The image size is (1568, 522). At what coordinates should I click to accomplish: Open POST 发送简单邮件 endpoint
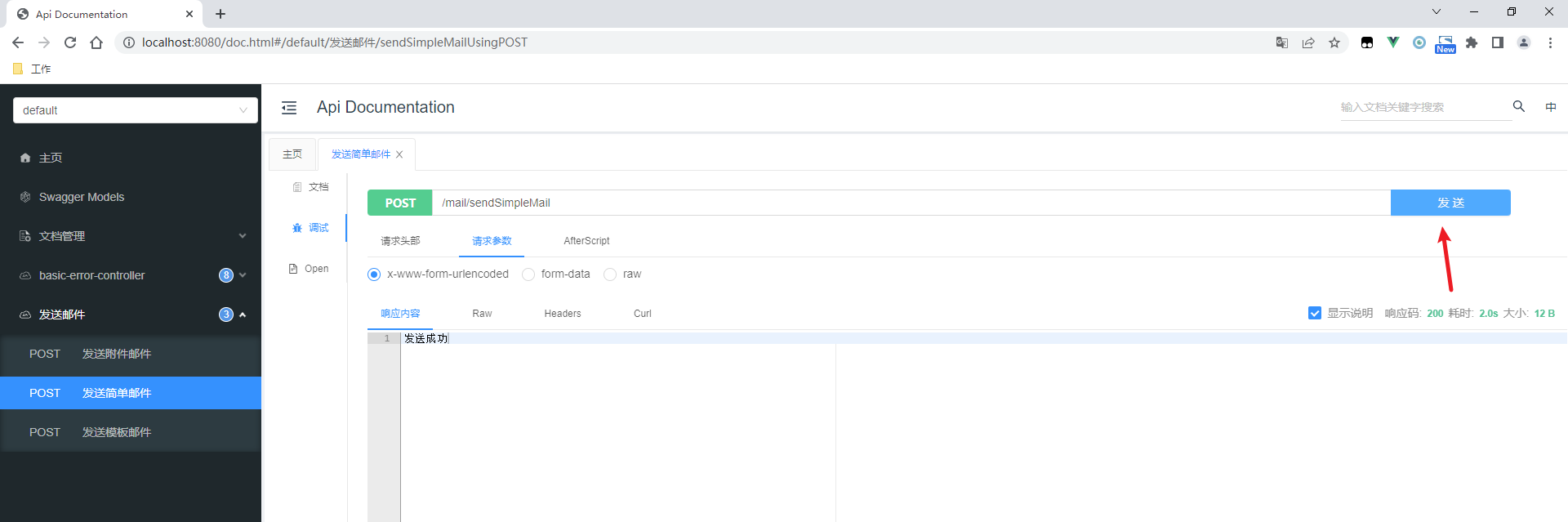tap(131, 393)
